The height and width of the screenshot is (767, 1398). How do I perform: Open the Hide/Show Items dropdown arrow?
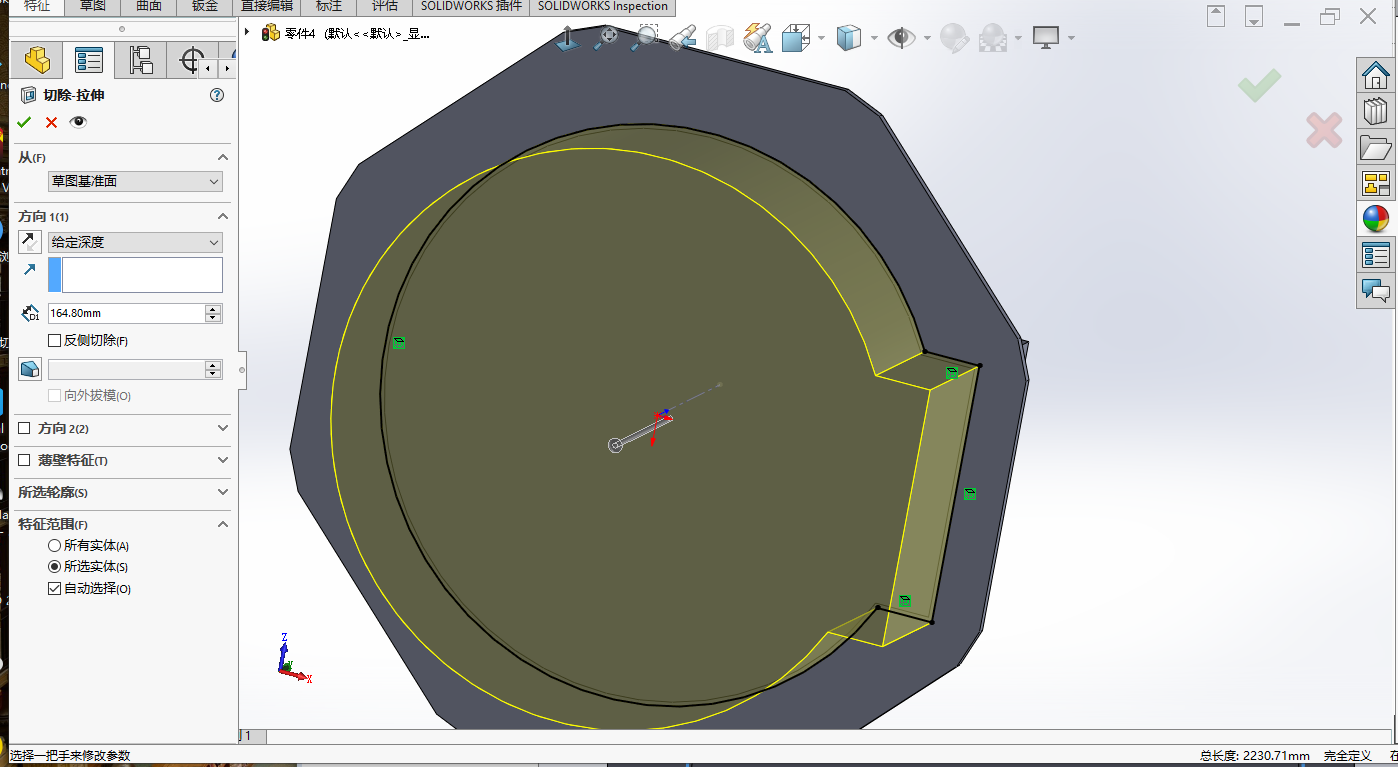point(927,38)
